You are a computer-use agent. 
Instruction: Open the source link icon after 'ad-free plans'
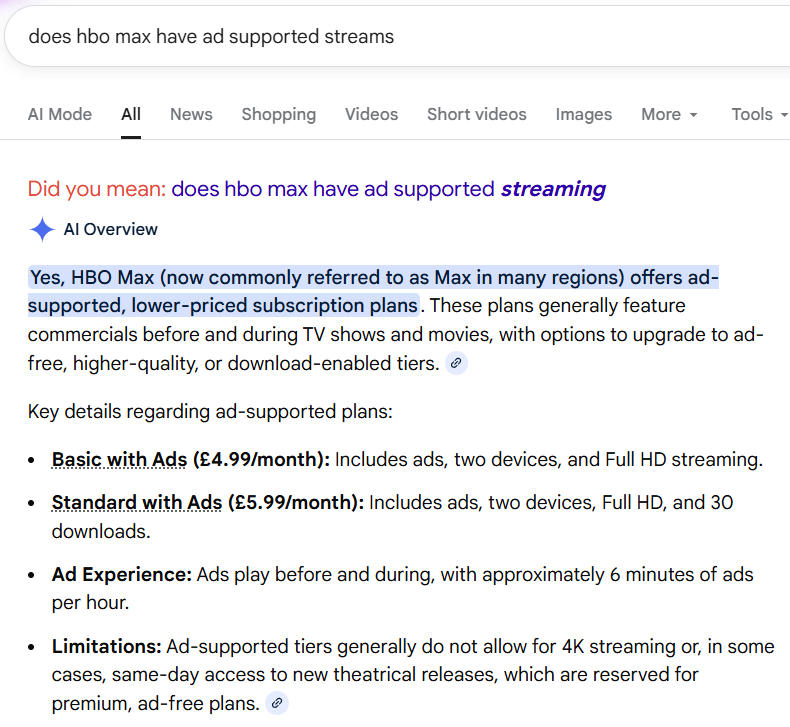(x=277, y=703)
